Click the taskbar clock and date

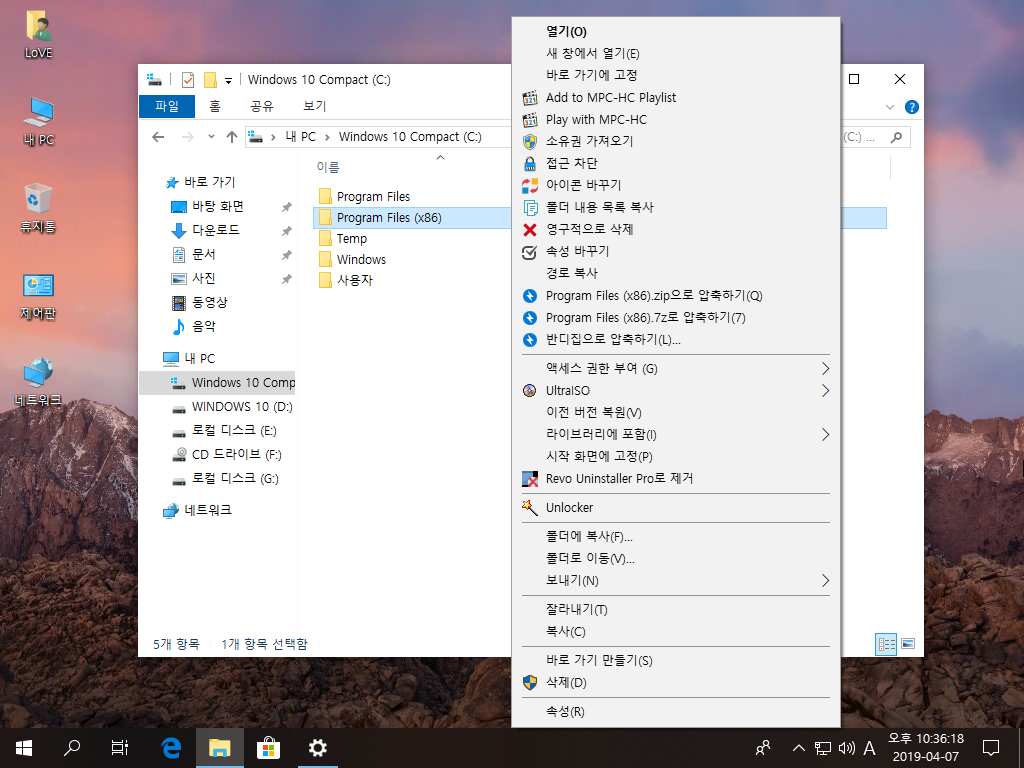[925, 748]
